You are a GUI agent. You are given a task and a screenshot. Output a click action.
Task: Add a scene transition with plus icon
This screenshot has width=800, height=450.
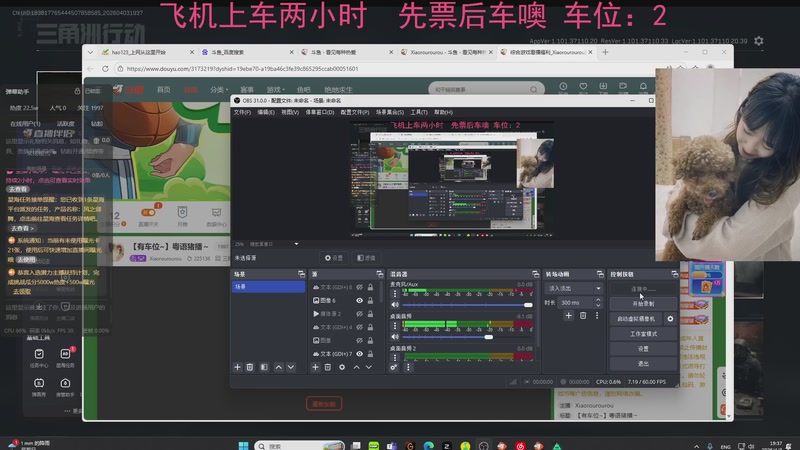(568, 315)
